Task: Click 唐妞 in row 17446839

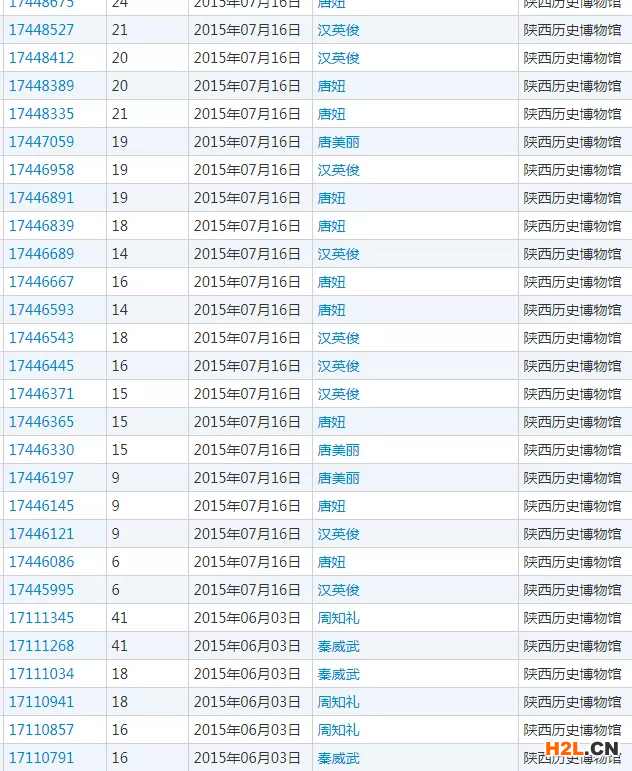Action: pyautogui.click(x=331, y=227)
